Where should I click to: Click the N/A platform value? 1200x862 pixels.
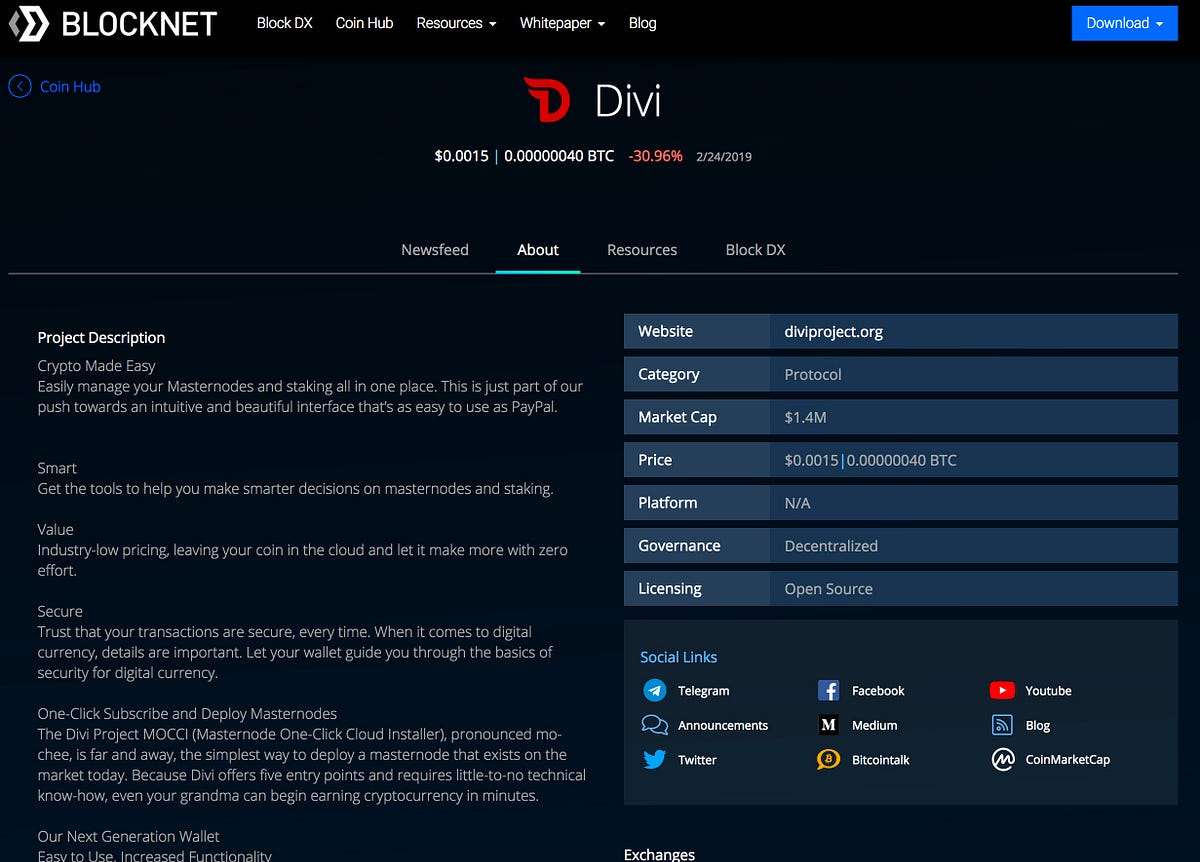coord(797,503)
